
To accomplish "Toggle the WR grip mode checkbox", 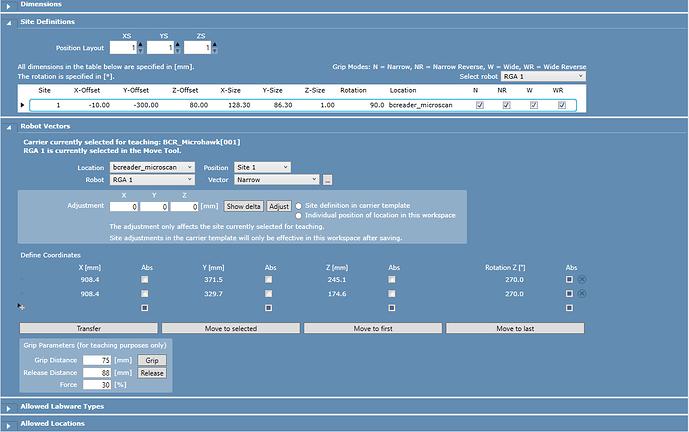I will (x=562, y=105).
